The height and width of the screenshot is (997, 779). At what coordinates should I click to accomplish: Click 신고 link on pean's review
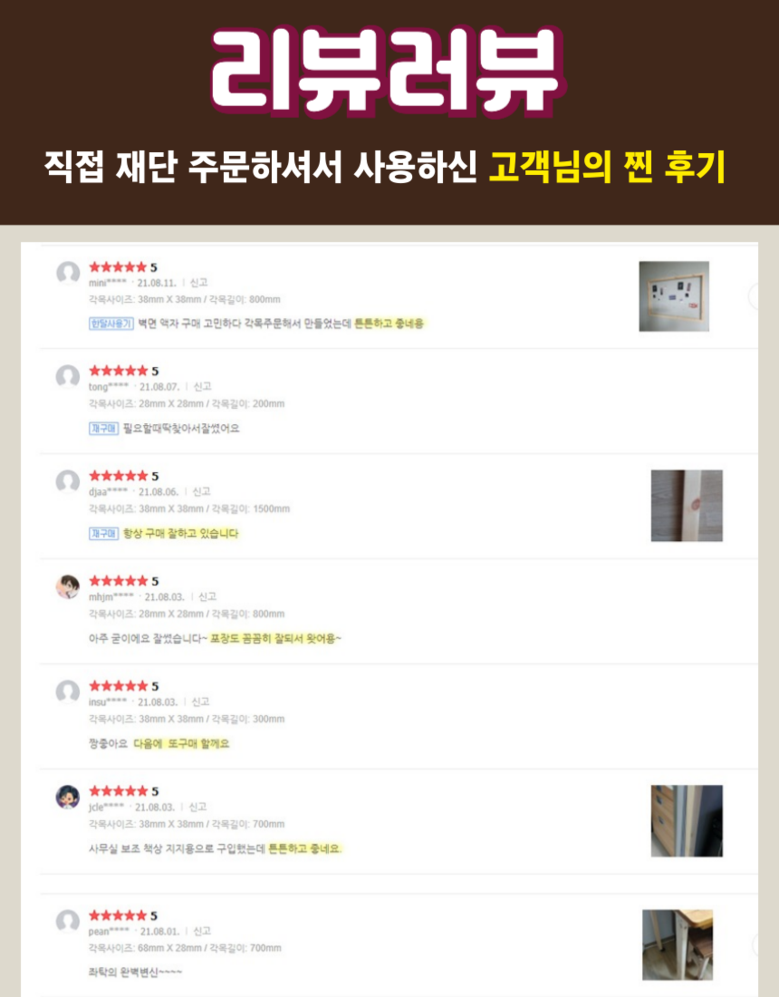(202, 931)
